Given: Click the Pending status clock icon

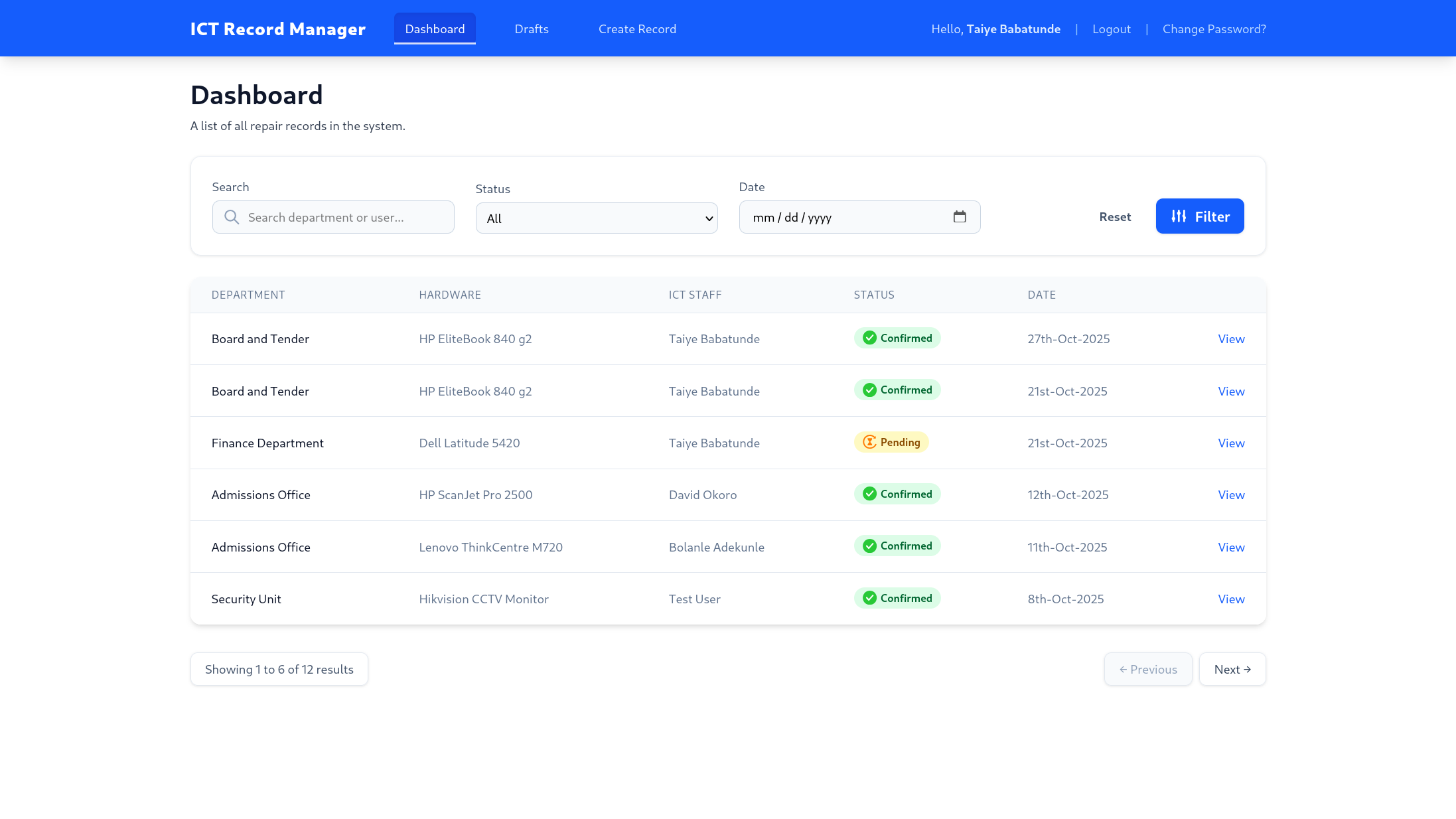Looking at the screenshot, I should click(x=869, y=442).
